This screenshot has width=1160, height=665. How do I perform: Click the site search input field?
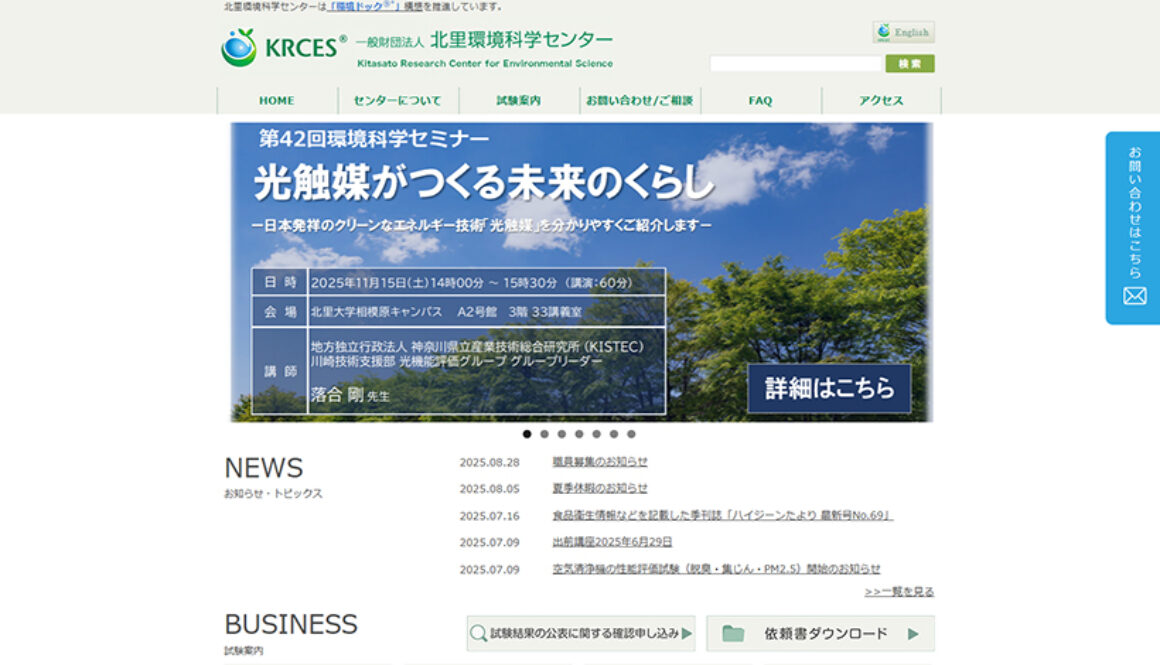(x=796, y=64)
